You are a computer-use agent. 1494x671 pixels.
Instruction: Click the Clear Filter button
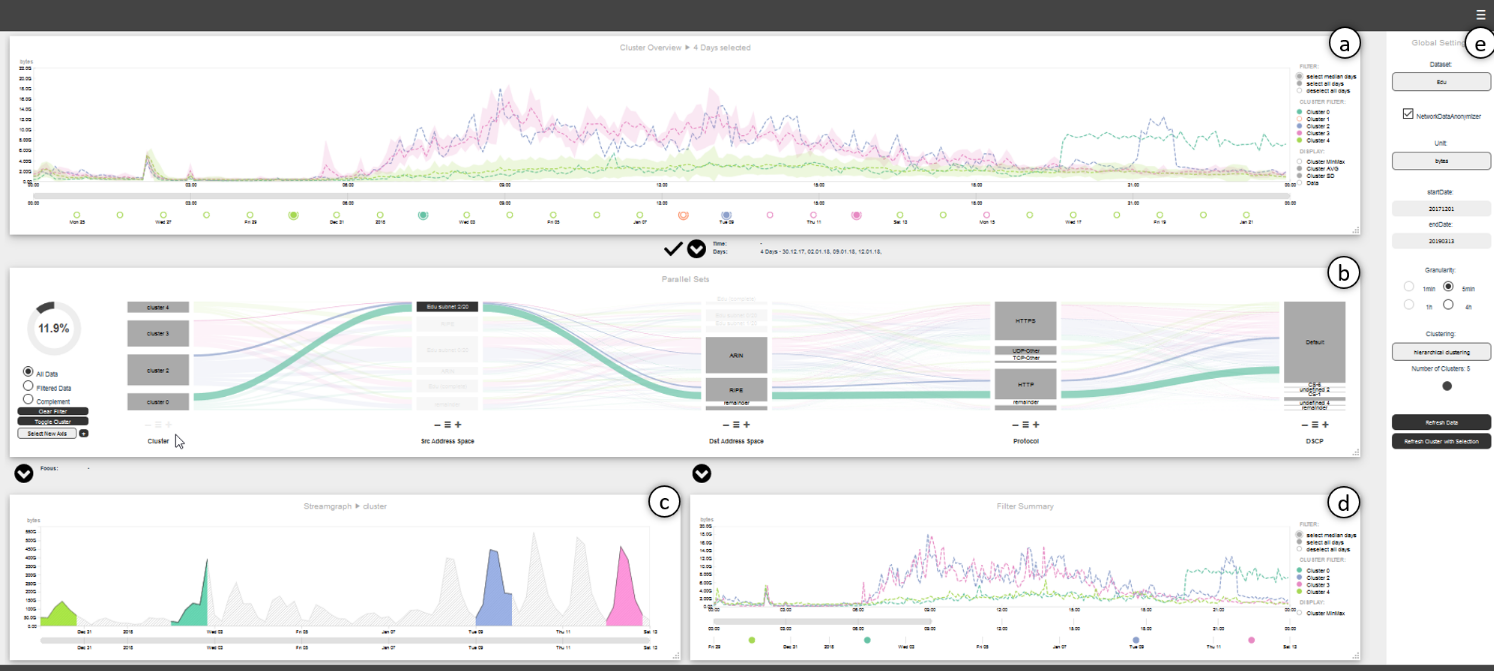click(53, 411)
